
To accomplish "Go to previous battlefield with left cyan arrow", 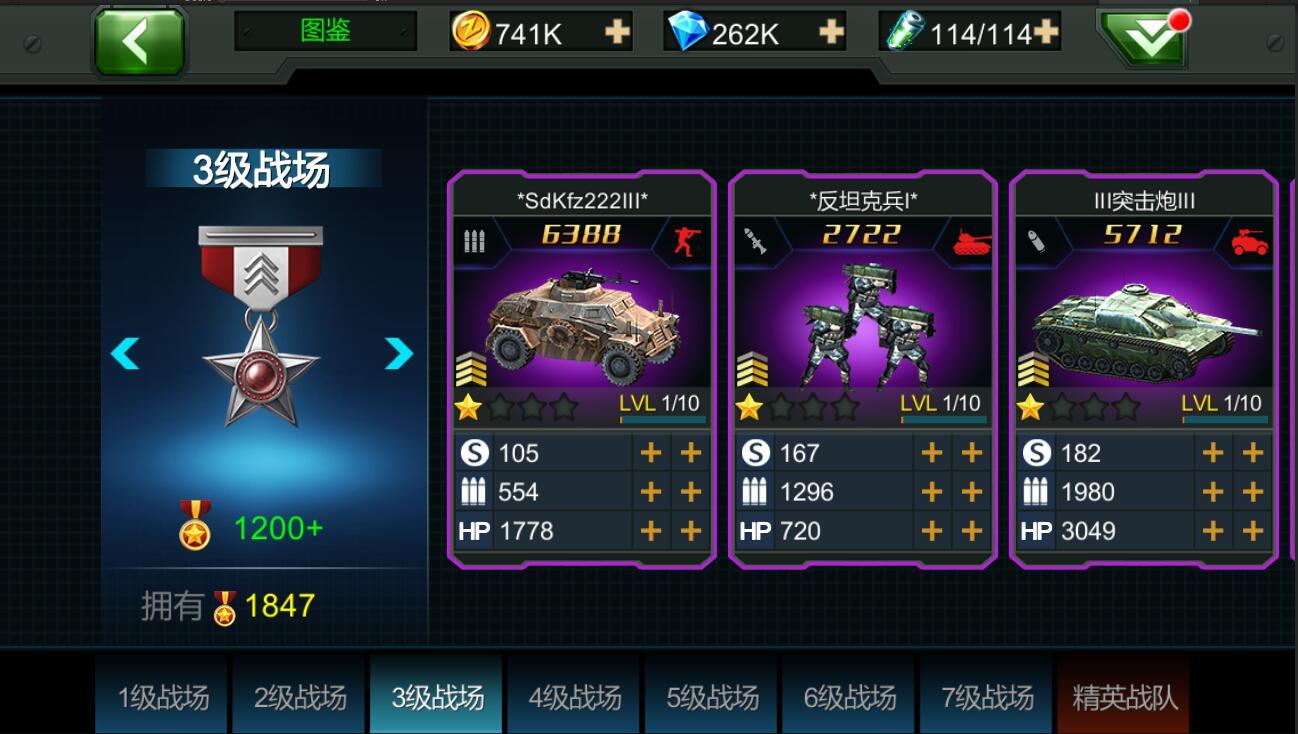I will pyautogui.click(x=125, y=353).
